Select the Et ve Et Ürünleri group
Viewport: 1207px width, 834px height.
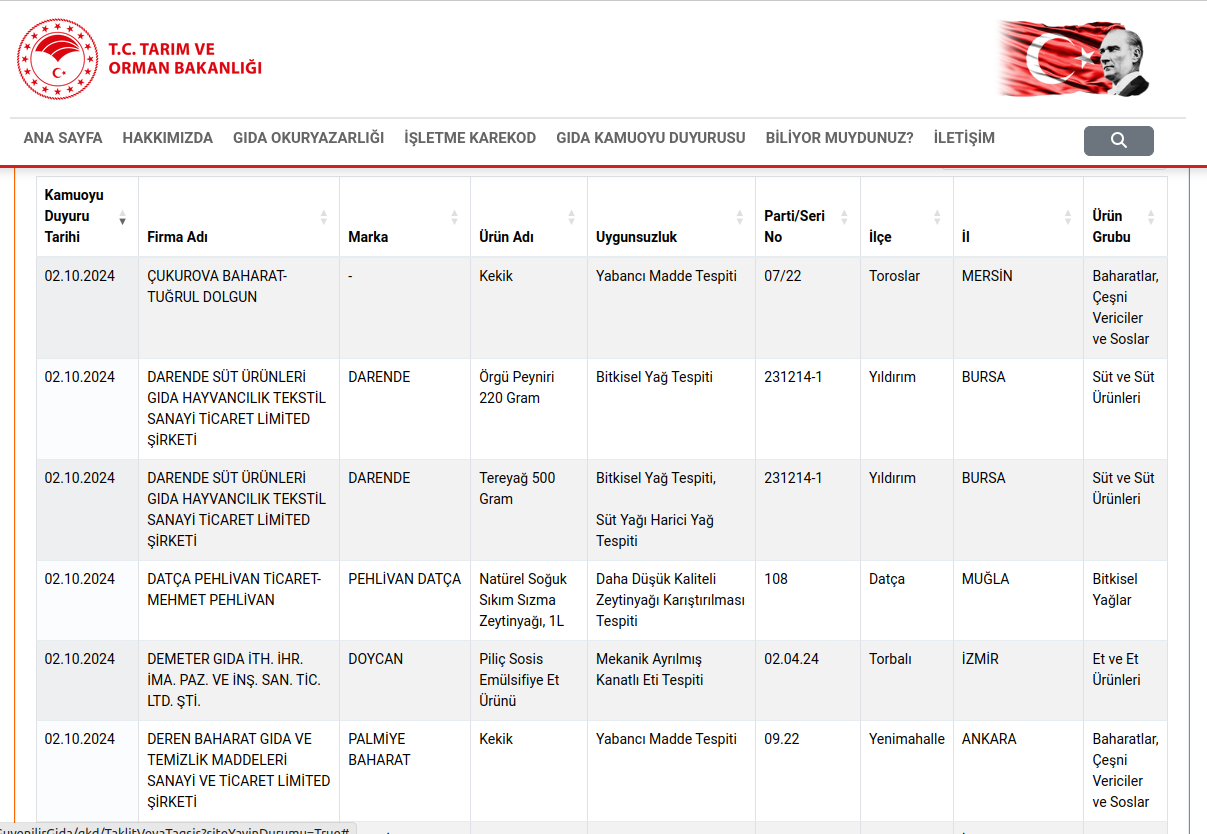coord(1117,669)
